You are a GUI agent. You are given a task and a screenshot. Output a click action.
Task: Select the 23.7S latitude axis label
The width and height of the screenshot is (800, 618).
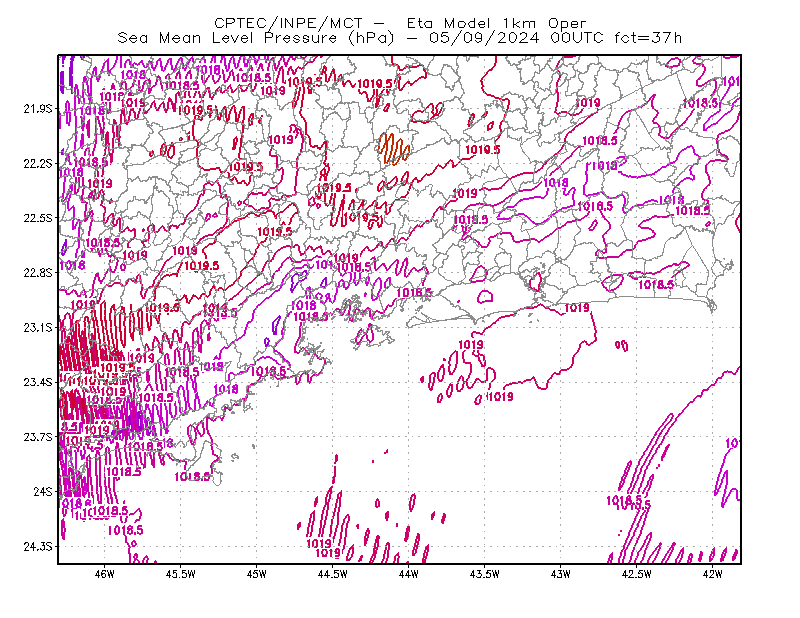click(38, 437)
